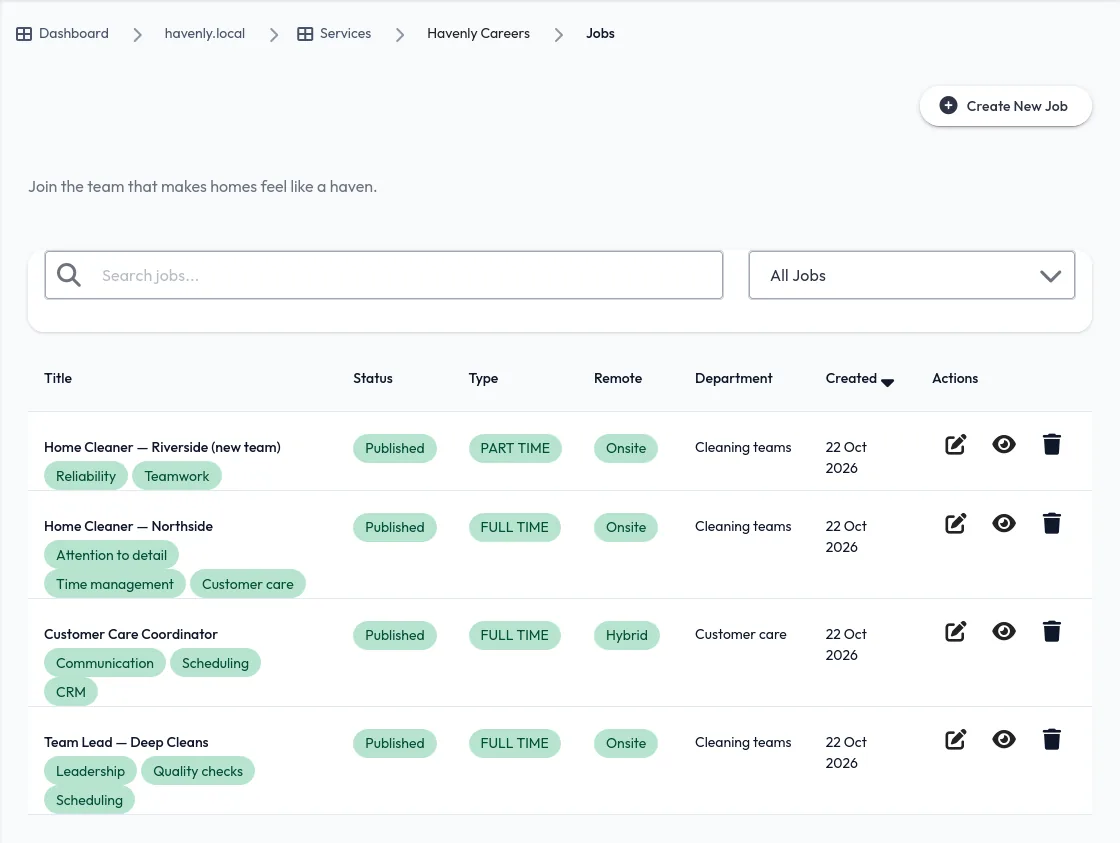Edit the Customer Care Coordinator job

[x=955, y=632]
